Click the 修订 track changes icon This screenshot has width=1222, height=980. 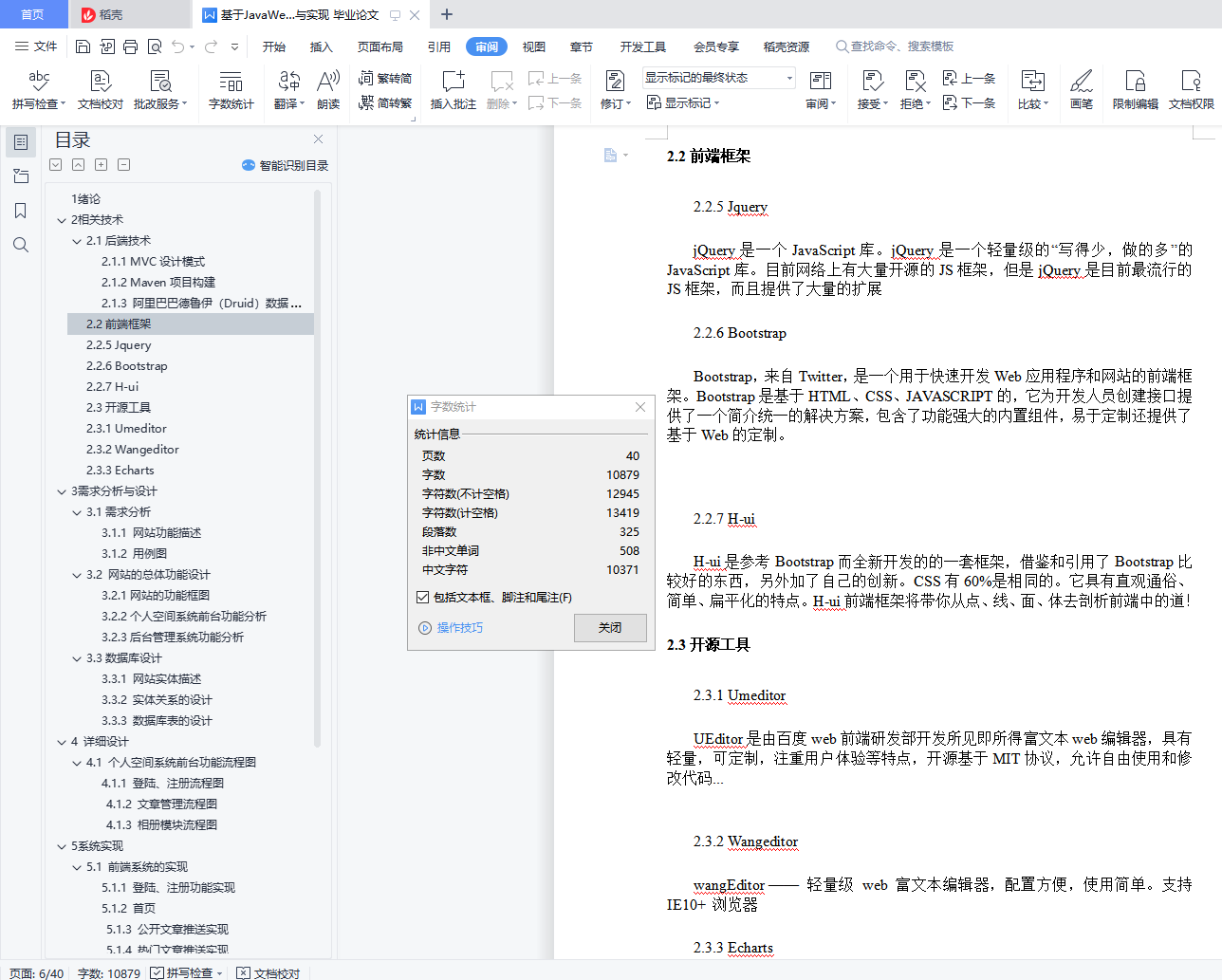[x=615, y=82]
